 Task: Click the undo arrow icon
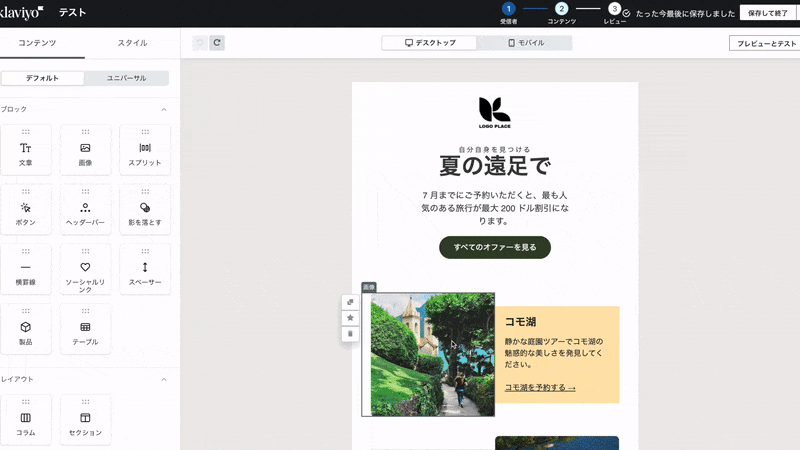click(x=200, y=43)
